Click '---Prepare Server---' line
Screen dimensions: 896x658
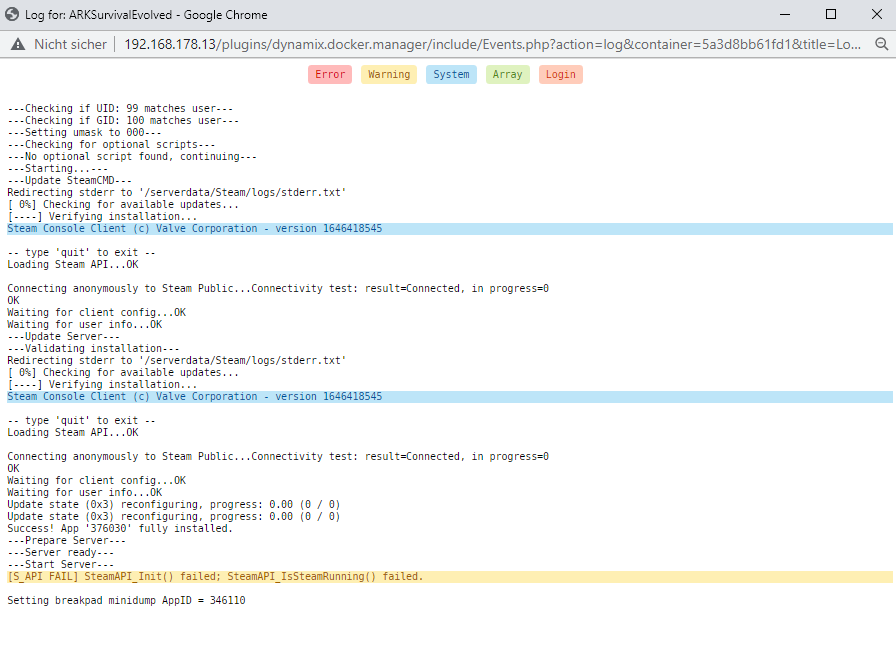(x=66, y=540)
